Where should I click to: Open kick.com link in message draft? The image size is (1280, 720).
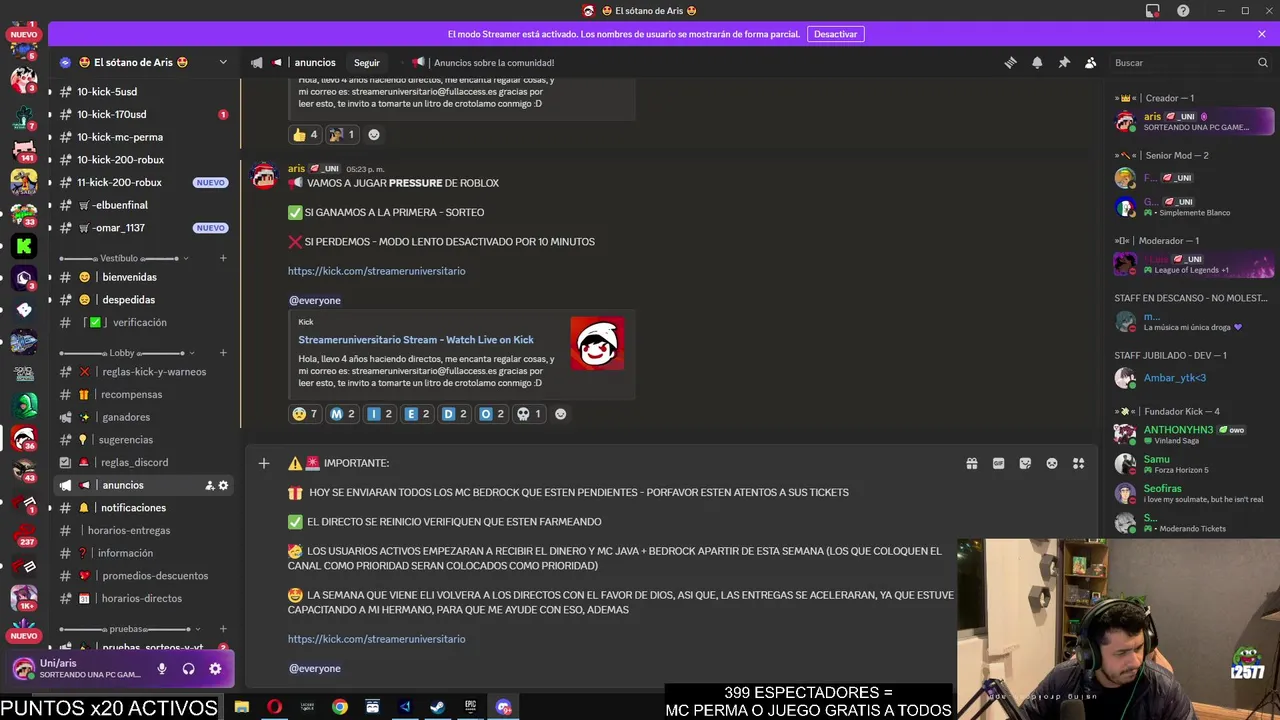point(376,639)
